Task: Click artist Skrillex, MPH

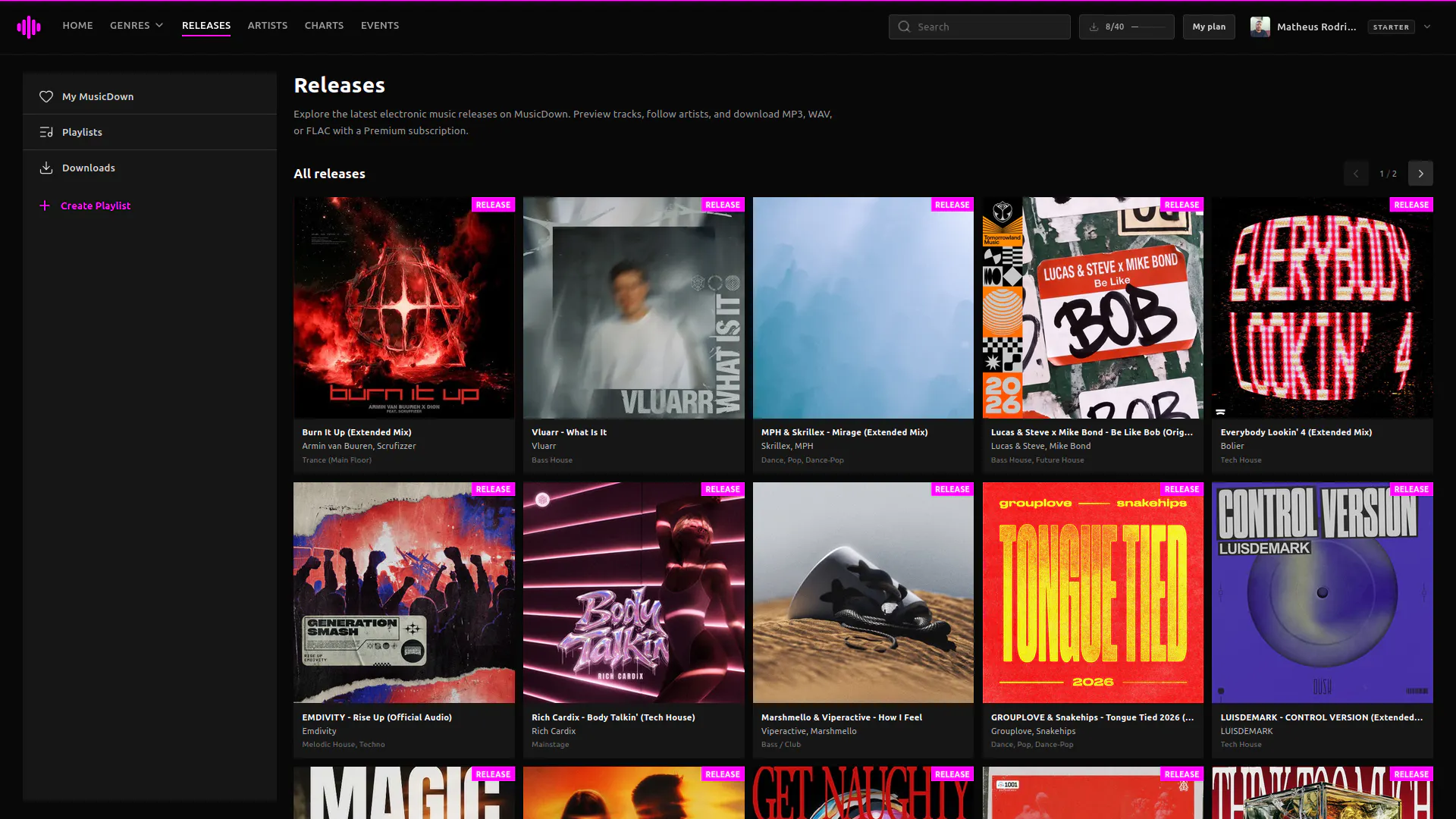Action: tap(787, 446)
